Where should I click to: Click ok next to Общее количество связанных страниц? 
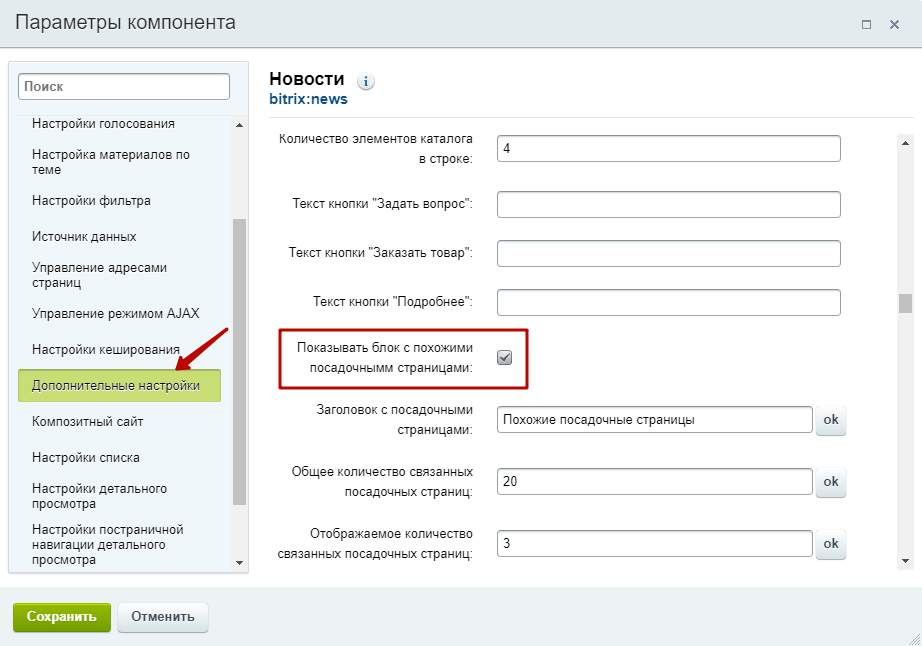pos(831,482)
